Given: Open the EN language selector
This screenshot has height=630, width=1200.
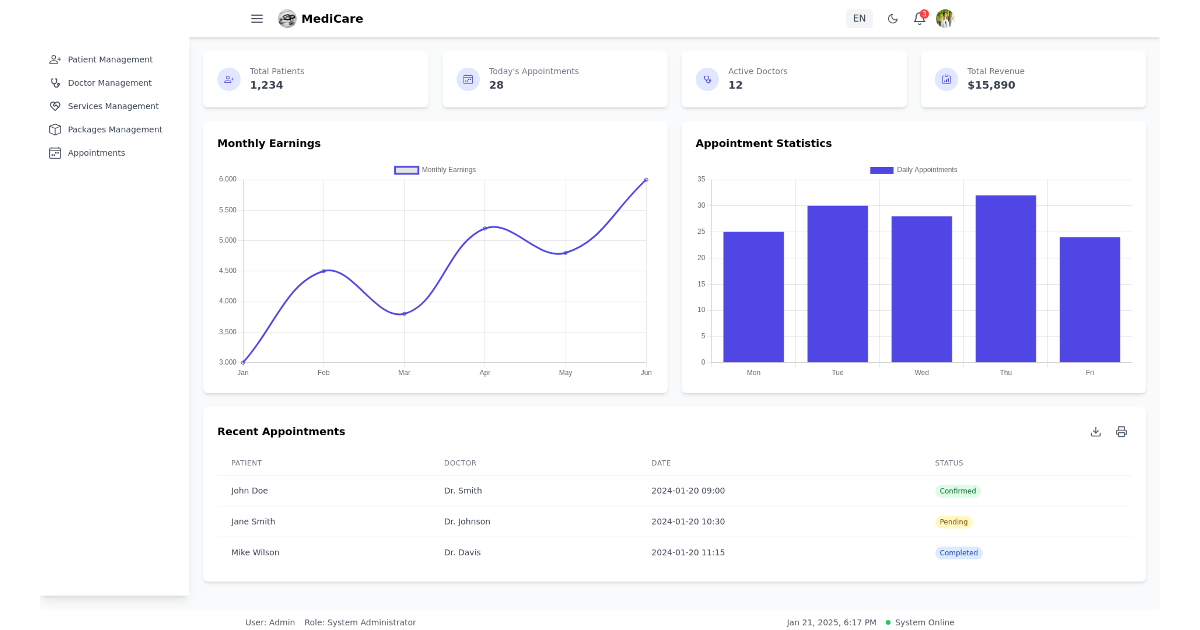Looking at the screenshot, I should [x=858, y=18].
